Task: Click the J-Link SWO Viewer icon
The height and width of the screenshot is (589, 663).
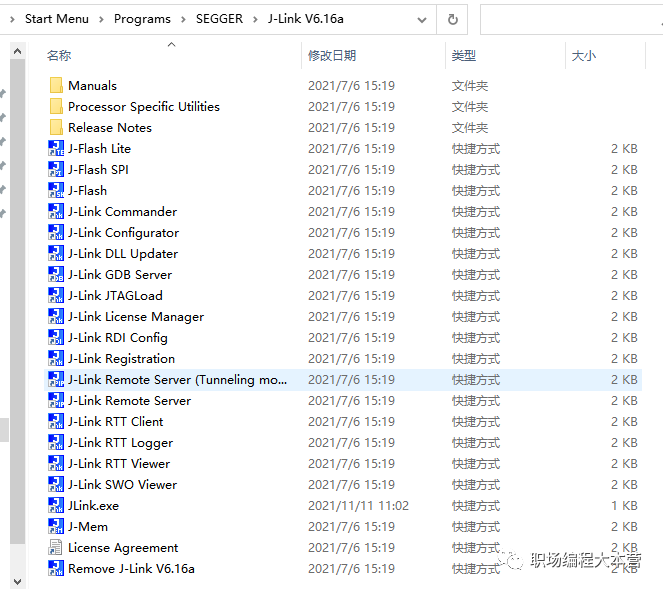Action: [x=56, y=485]
